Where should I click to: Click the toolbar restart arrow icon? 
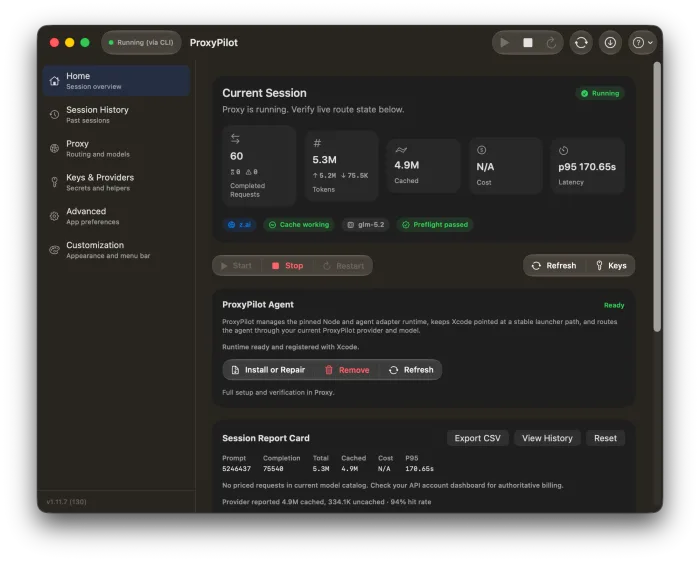pos(551,42)
